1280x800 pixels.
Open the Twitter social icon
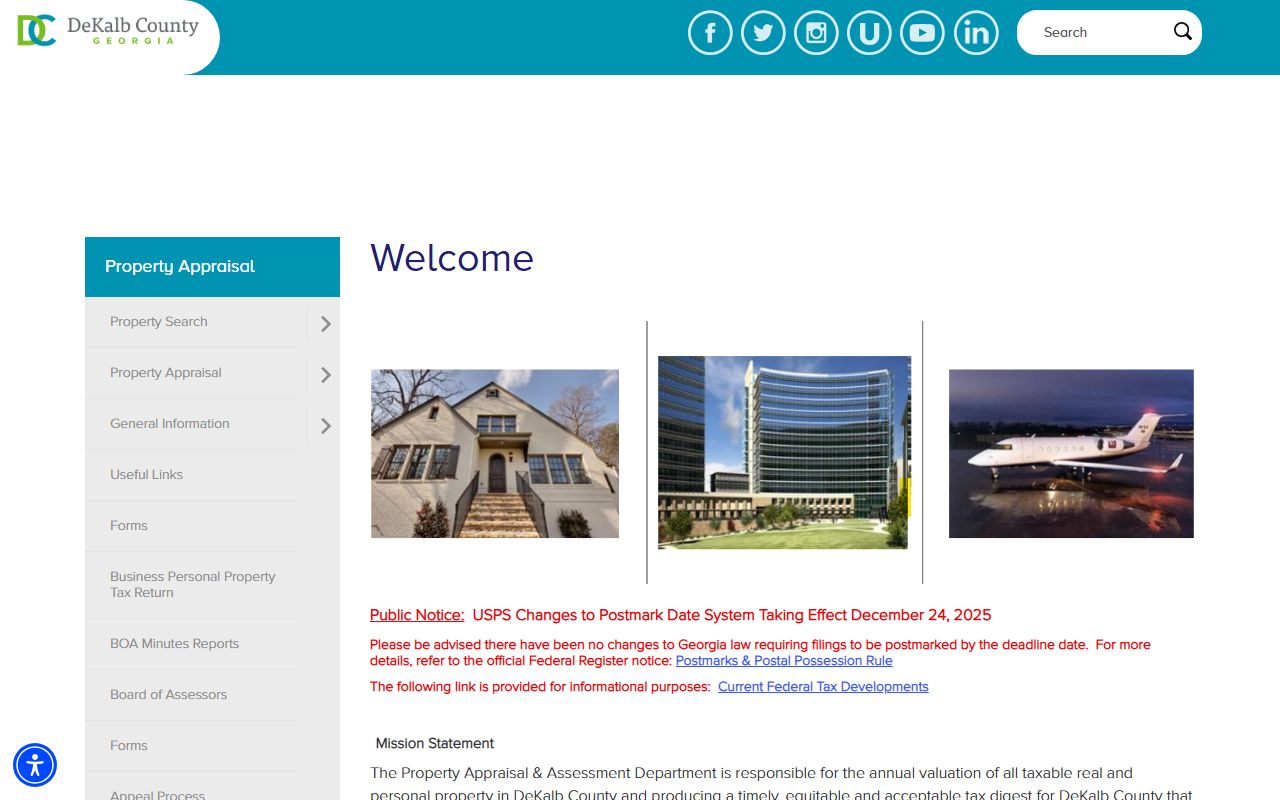[763, 33]
